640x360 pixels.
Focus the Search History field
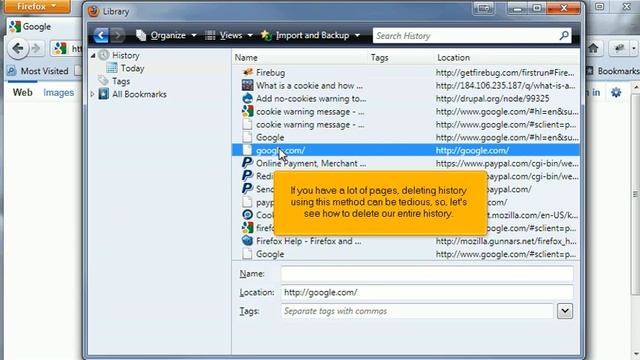(x=465, y=36)
